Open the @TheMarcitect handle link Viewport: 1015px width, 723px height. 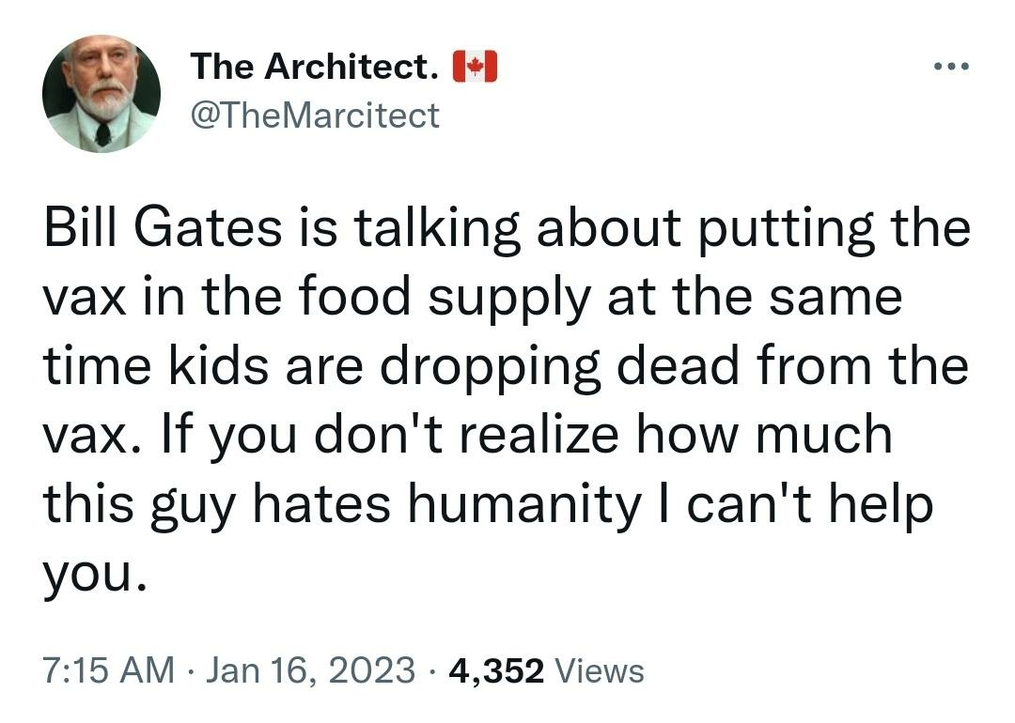click(314, 115)
